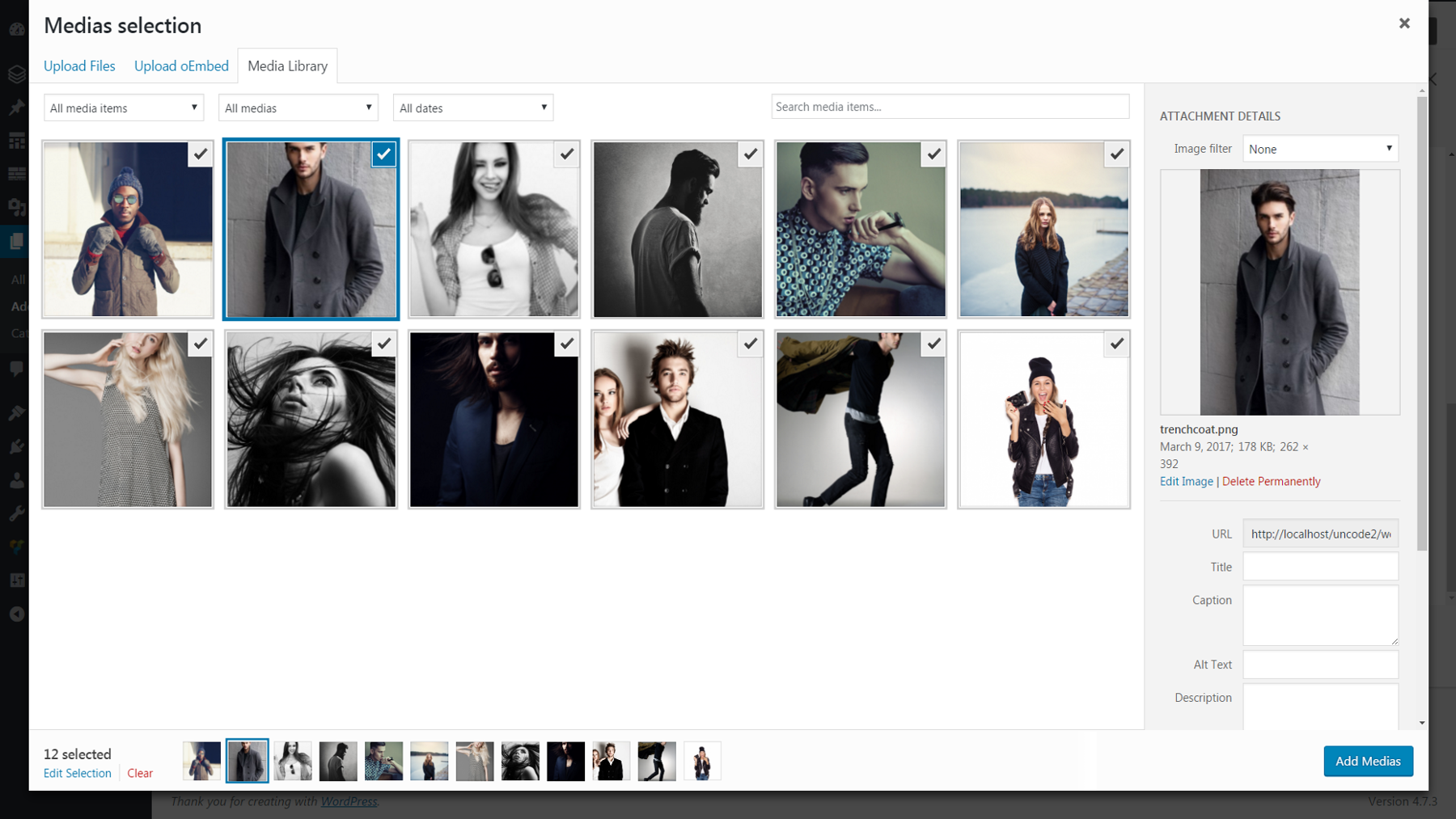Click the Alt Text field
1456x819 pixels.
pyautogui.click(x=1320, y=665)
